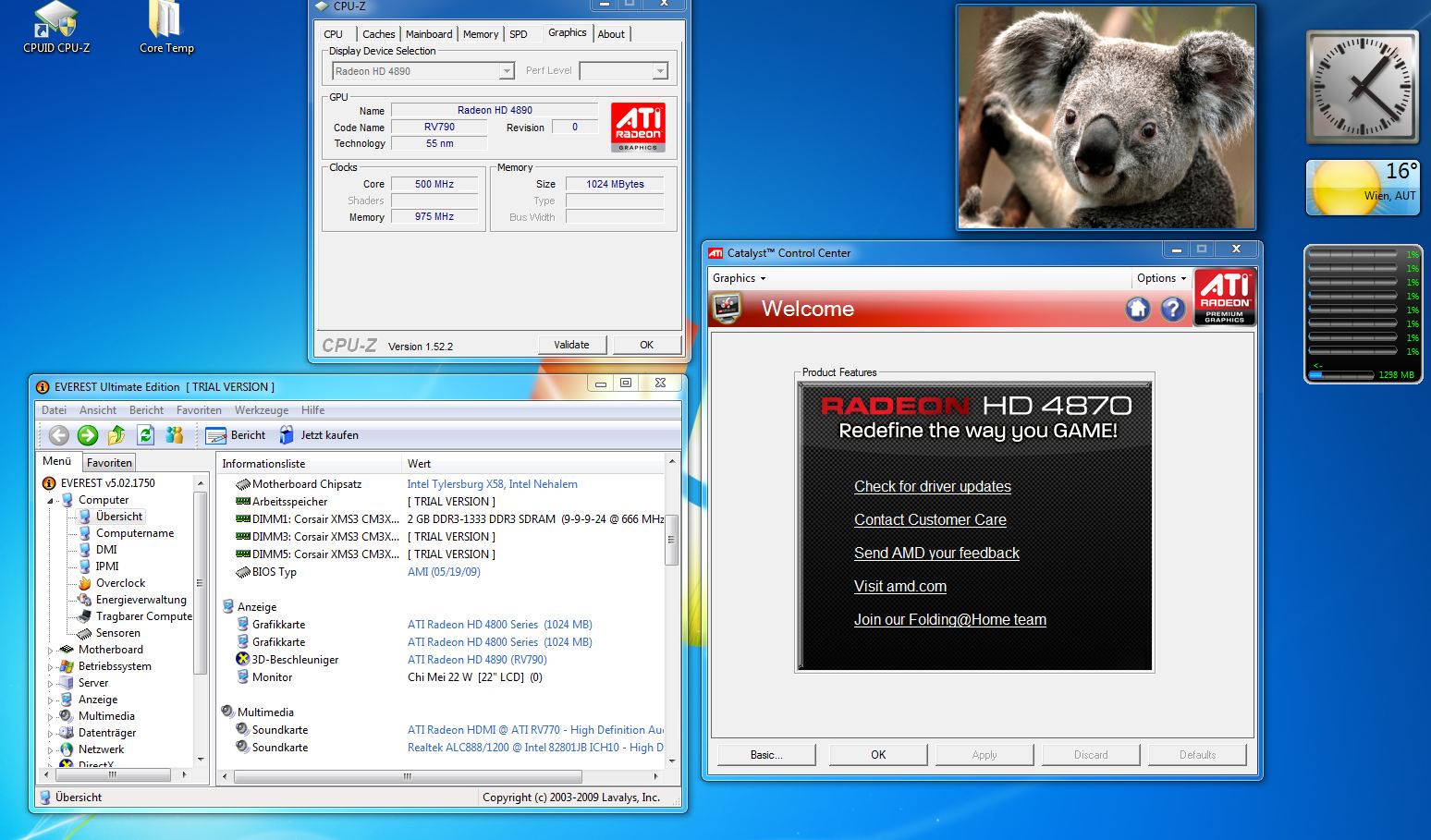Click the Catalyst help question mark icon
The height and width of the screenshot is (840, 1431).
tap(1173, 309)
